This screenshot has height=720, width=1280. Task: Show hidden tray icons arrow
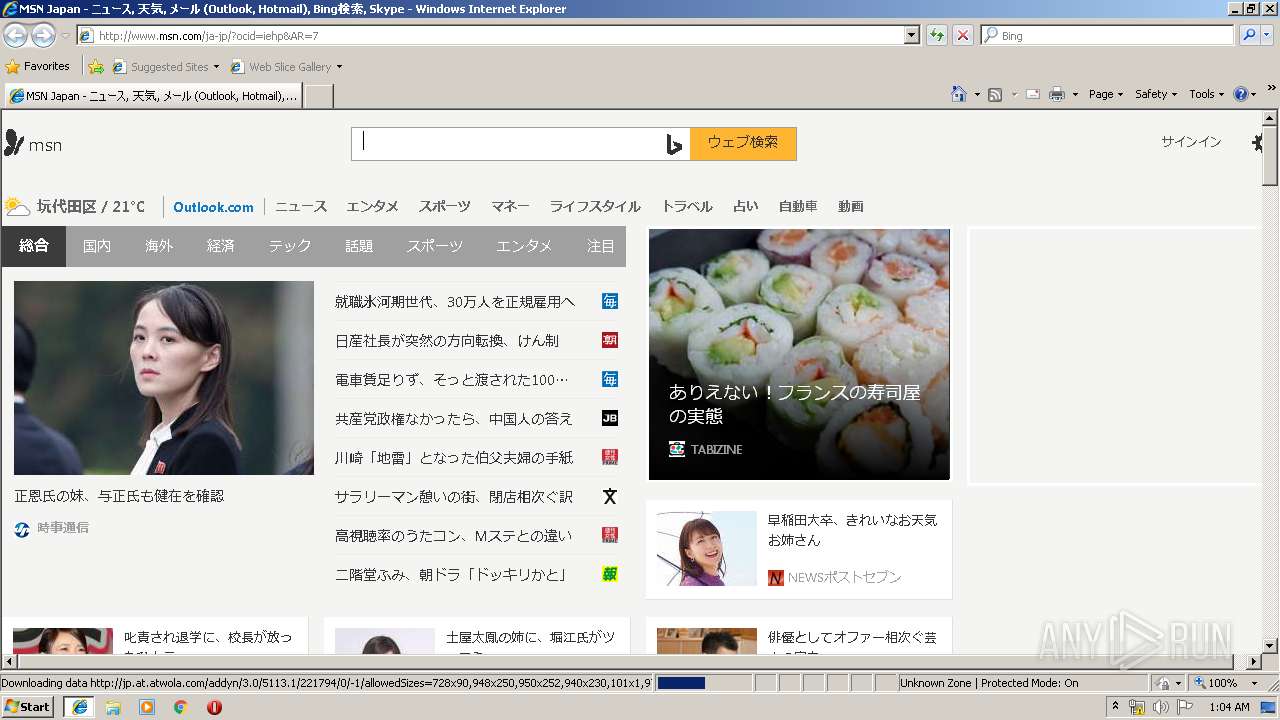click(1116, 707)
